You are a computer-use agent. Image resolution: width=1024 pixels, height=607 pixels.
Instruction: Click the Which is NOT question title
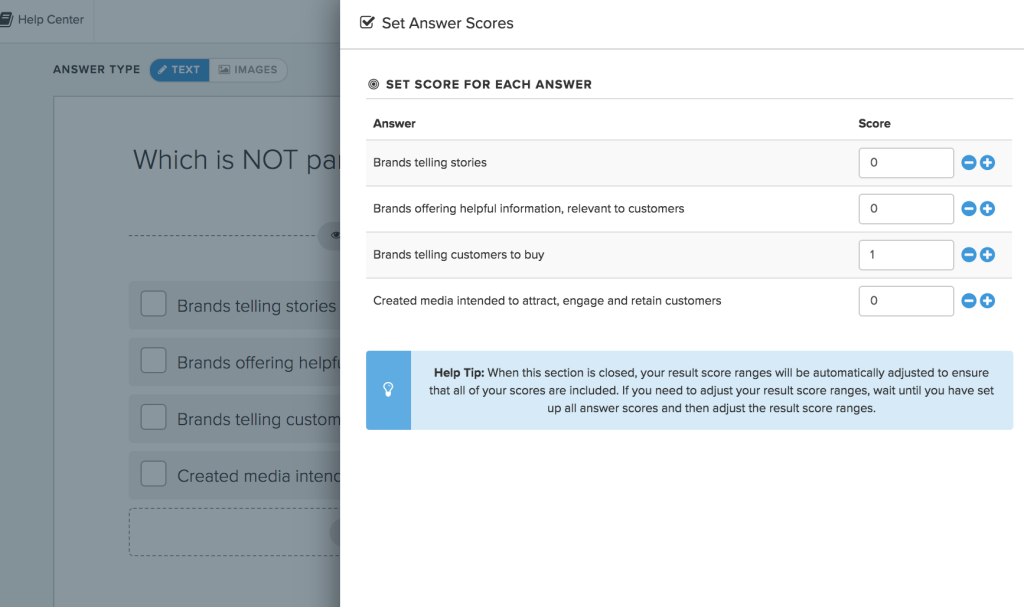[x=236, y=160]
